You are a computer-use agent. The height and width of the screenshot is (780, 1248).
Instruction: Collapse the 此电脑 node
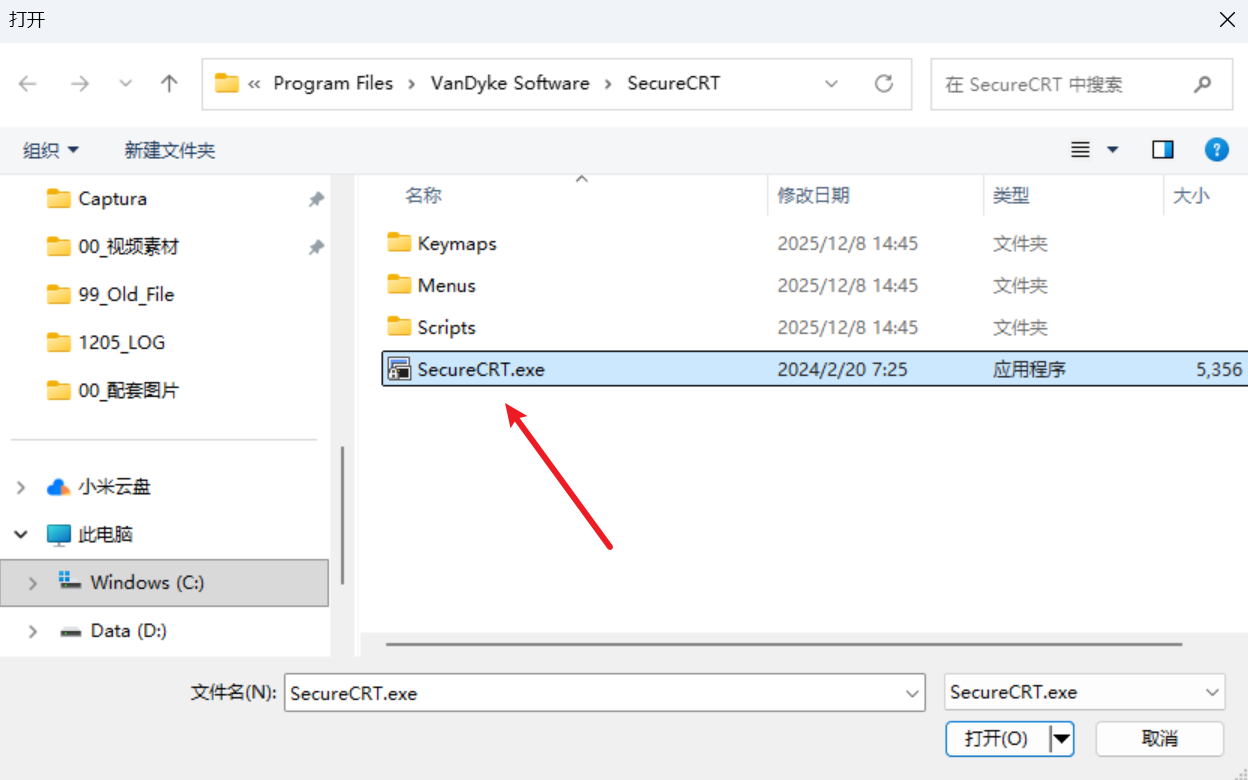pyautogui.click(x=21, y=535)
